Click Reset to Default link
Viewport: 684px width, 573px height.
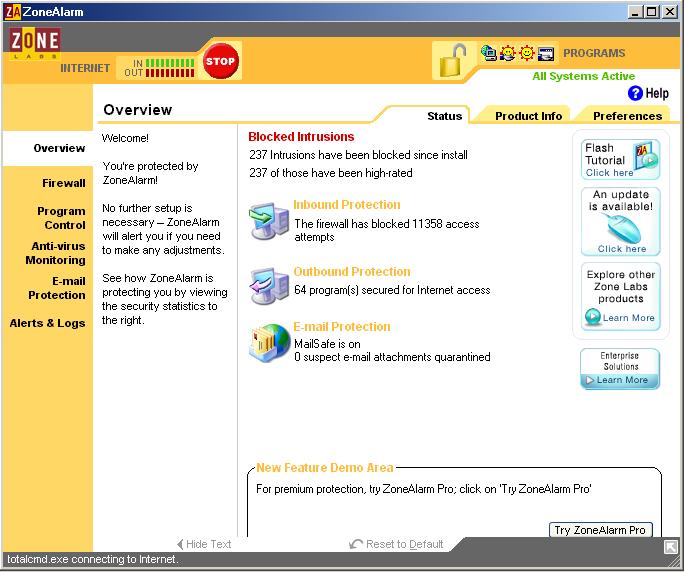point(404,544)
